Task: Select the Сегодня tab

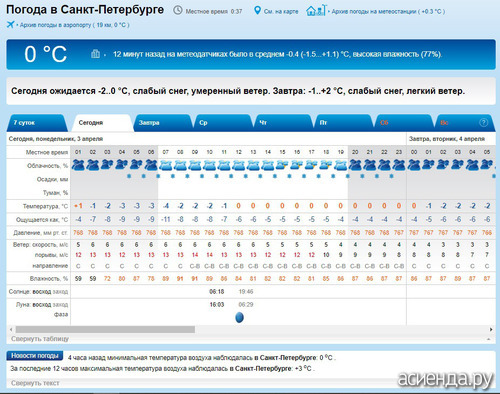Action: (102, 123)
